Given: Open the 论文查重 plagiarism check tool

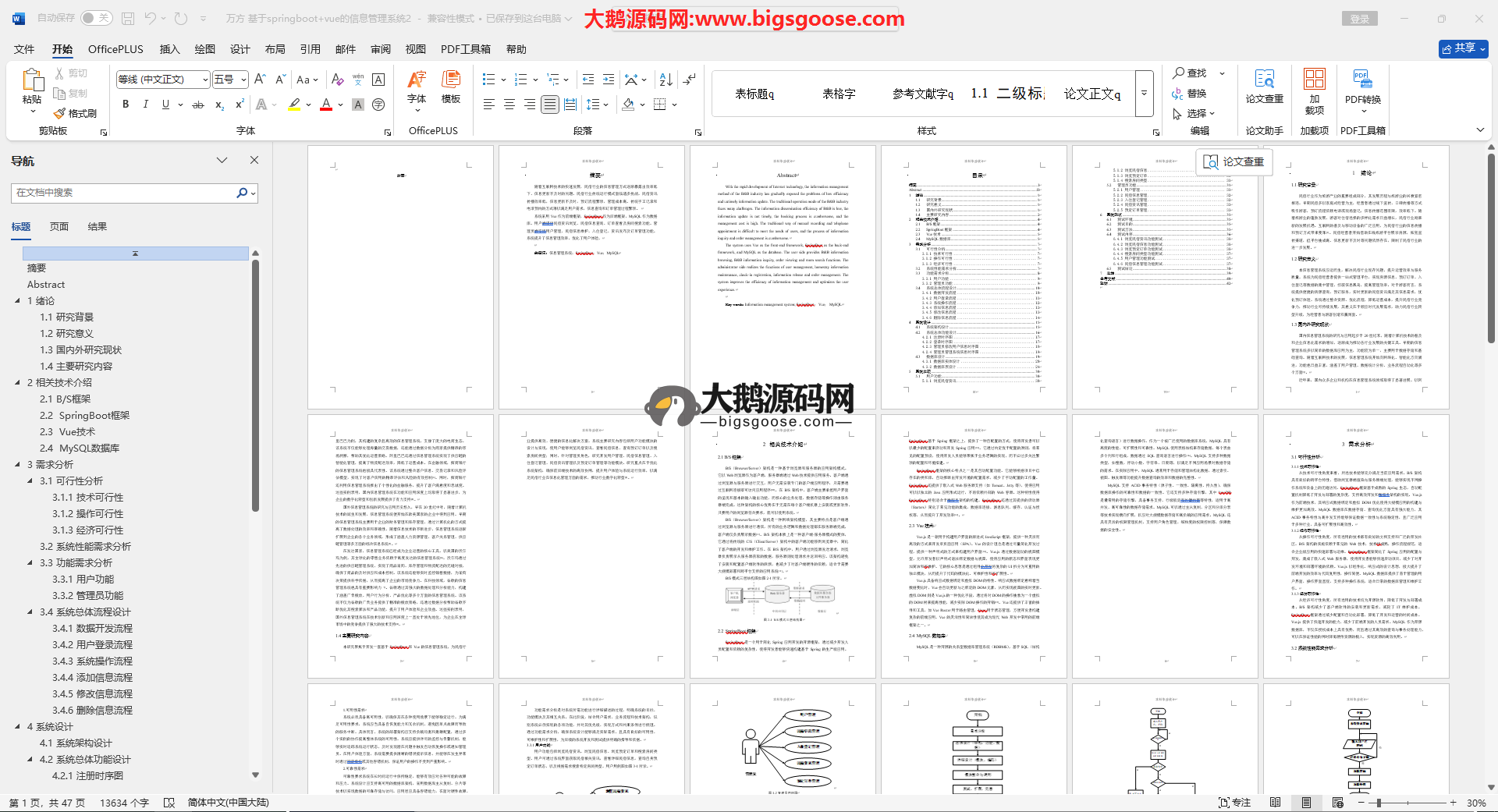Looking at the screenshot, I should (x=1264, y=86).
